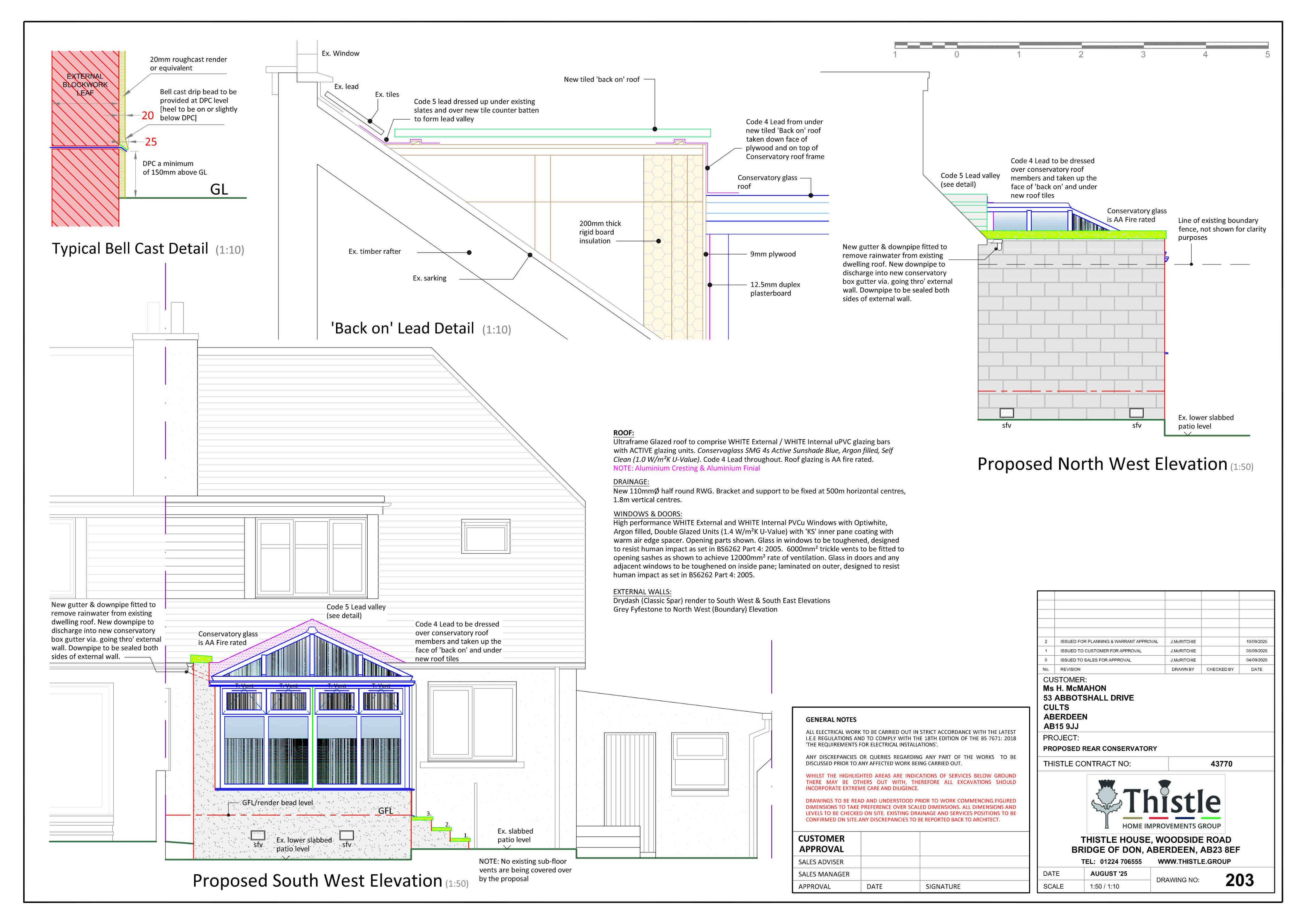Click the 'EXTERNAL BLOCKWORK LEAF' label
The width and height of the screenshot is (1307, 924).
pyautogui.click(x=85, y=84)
